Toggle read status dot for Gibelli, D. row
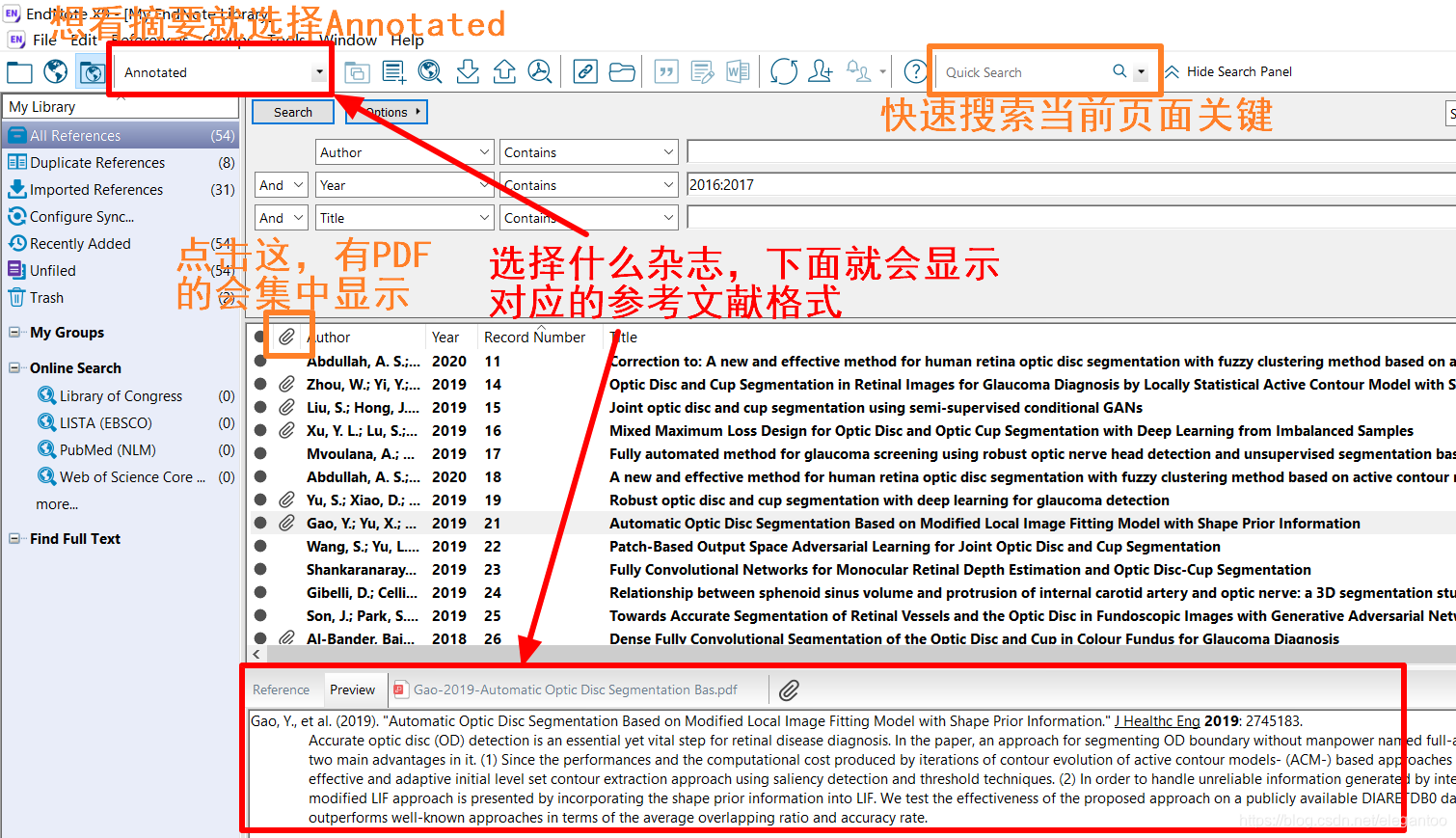 coord(260,593)
